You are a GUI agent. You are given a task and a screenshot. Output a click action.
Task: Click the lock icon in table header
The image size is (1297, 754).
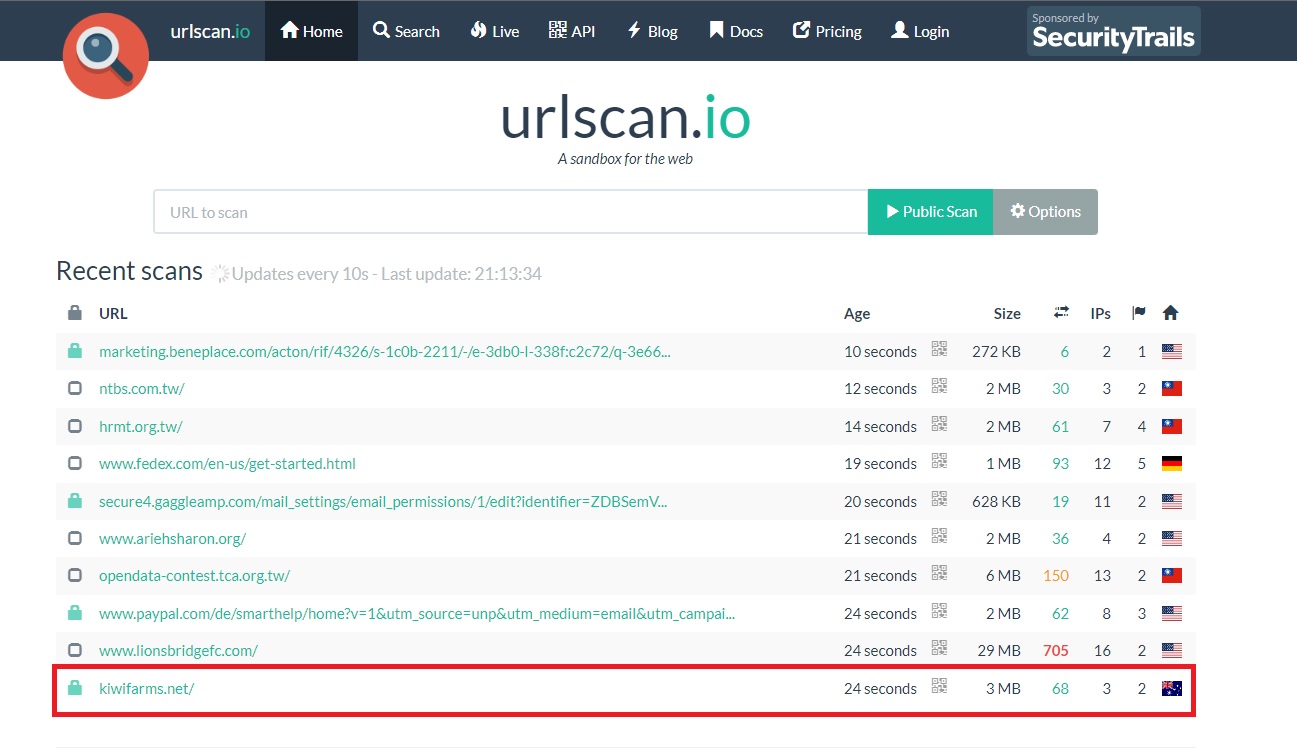(75, 313)
